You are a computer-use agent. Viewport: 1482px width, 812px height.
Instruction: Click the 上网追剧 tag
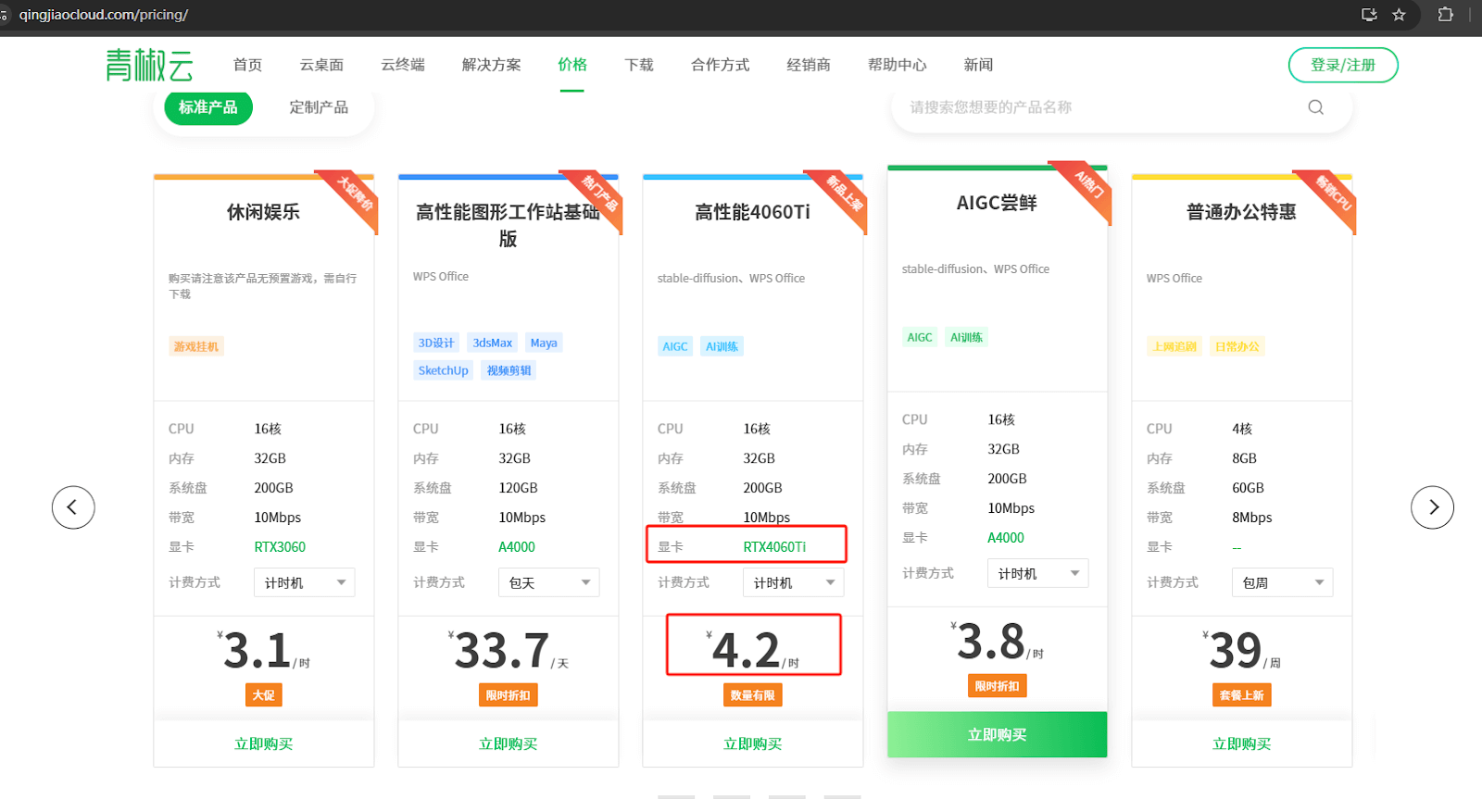1174,346
